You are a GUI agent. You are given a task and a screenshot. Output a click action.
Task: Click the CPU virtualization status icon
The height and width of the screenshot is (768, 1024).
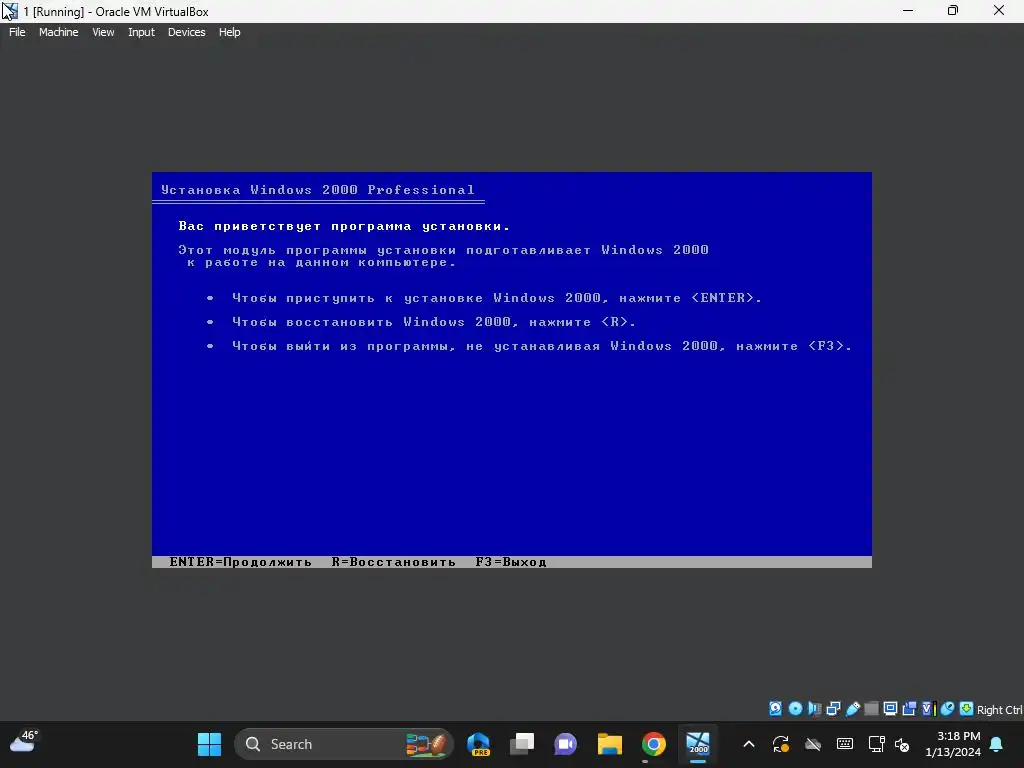(x=929, y=709)
